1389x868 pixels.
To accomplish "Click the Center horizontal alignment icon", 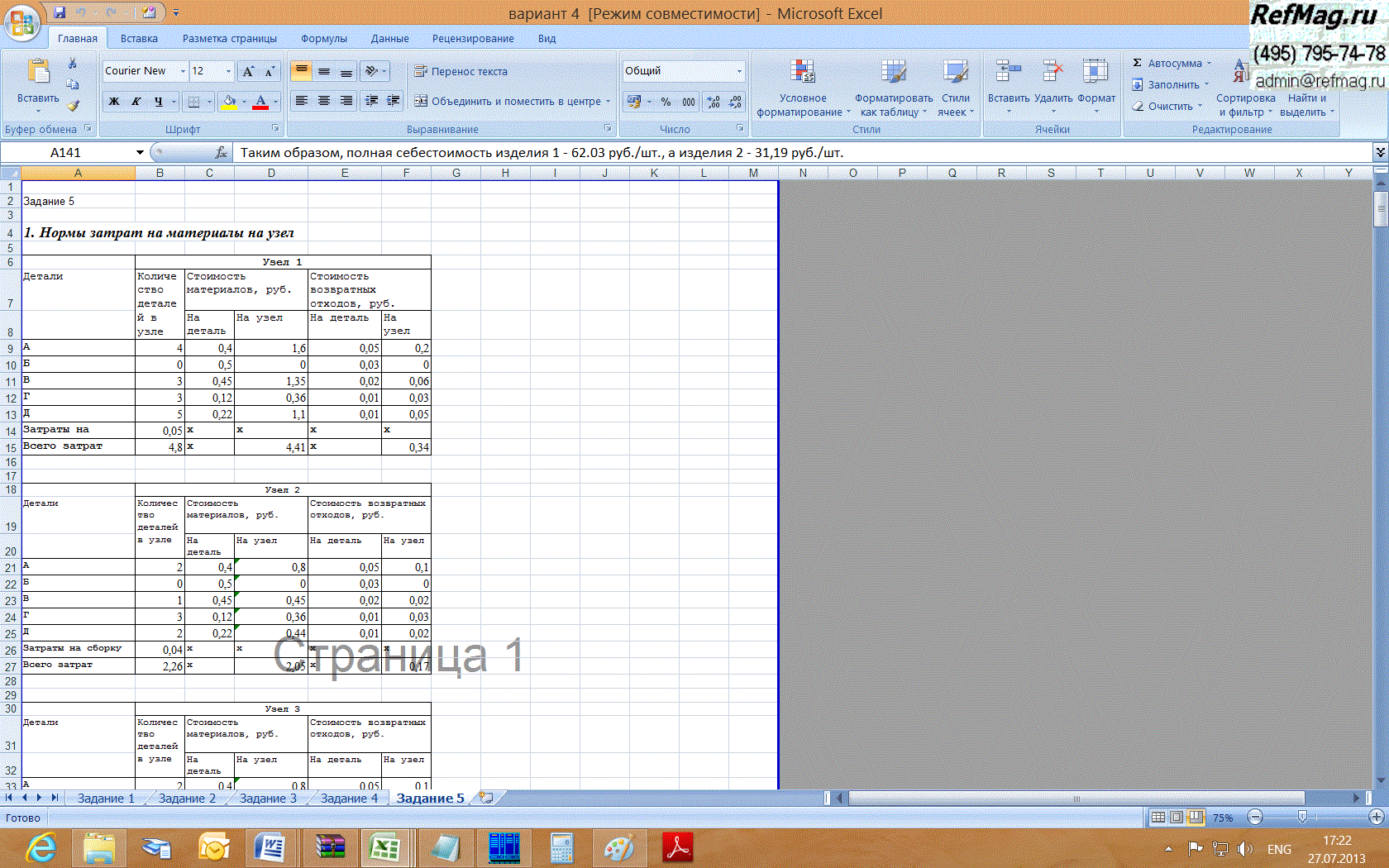I will pyautogui.click(x=324, y=101).
